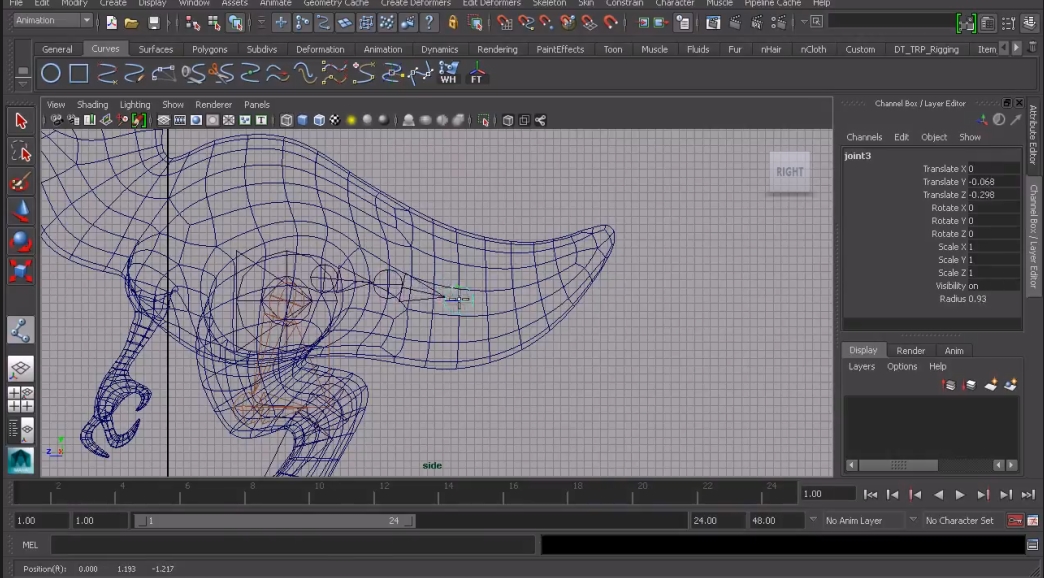Screen dimensions: 1044x578
Task: Click the Save Scene icon
Action: click(x=153, y=22)
